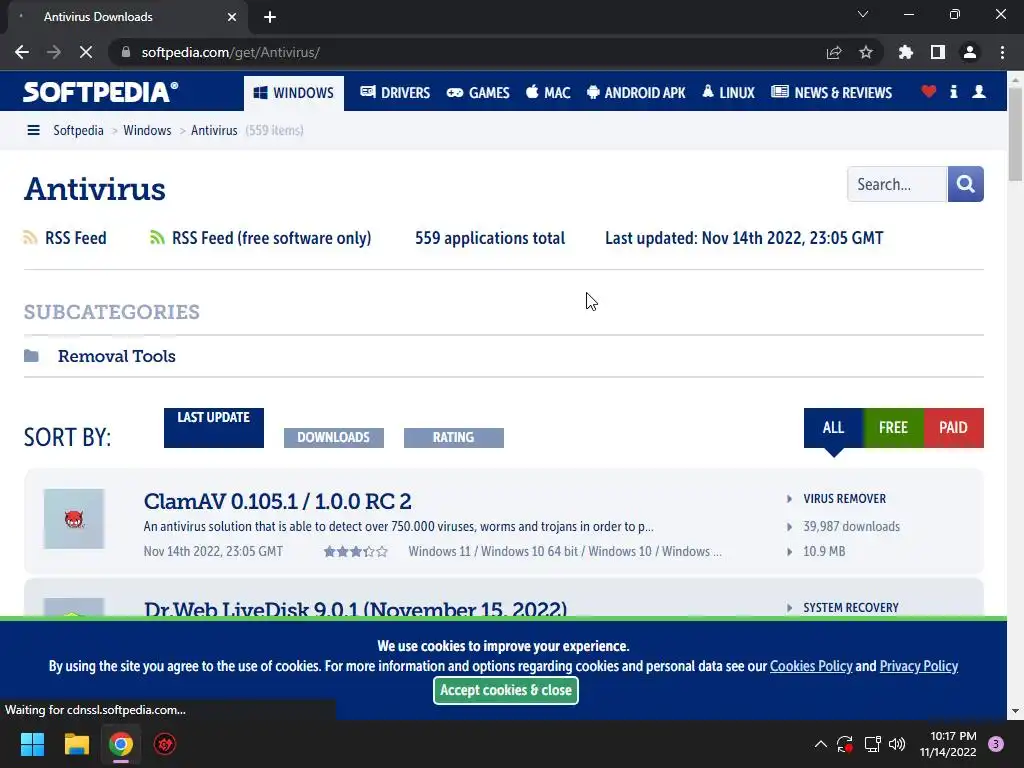The image size is (1024, 768).
Task: Filter to Paid applications
Action: coord(953,428)
